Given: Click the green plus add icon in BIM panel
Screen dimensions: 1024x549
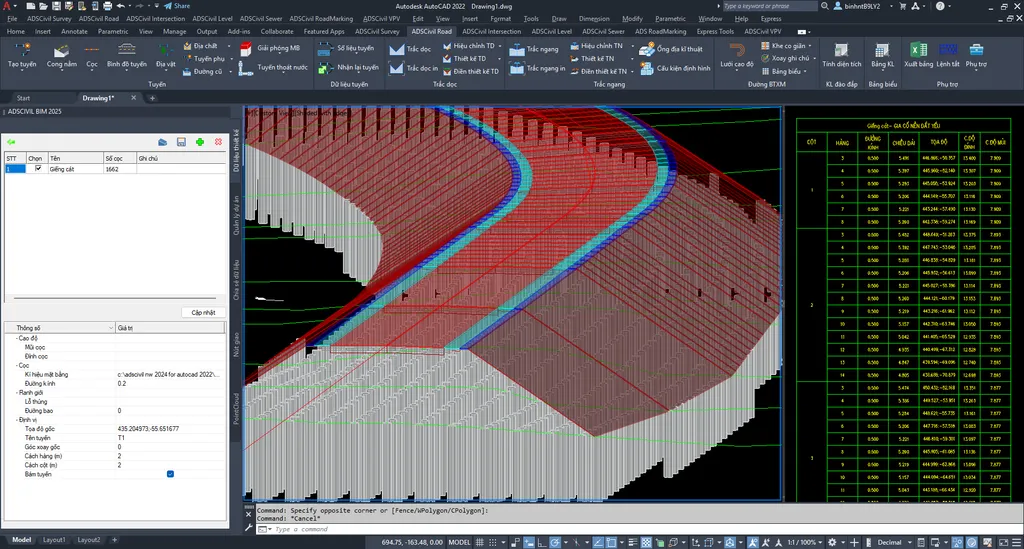Looking at the screenshot, I should coord(200,142).
